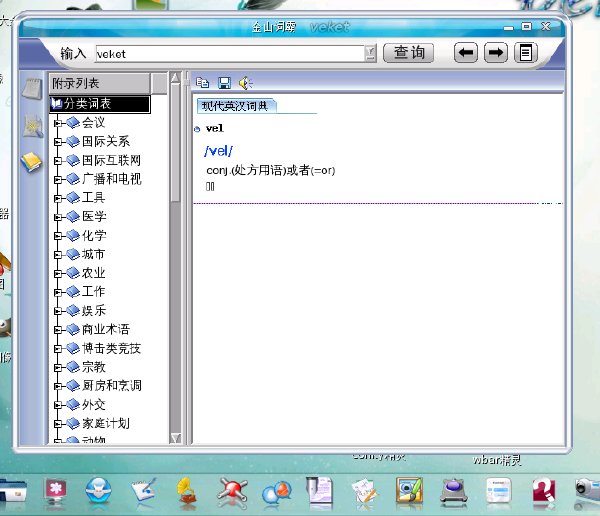Minimize the 金山词霸 window

click(509, 27)
